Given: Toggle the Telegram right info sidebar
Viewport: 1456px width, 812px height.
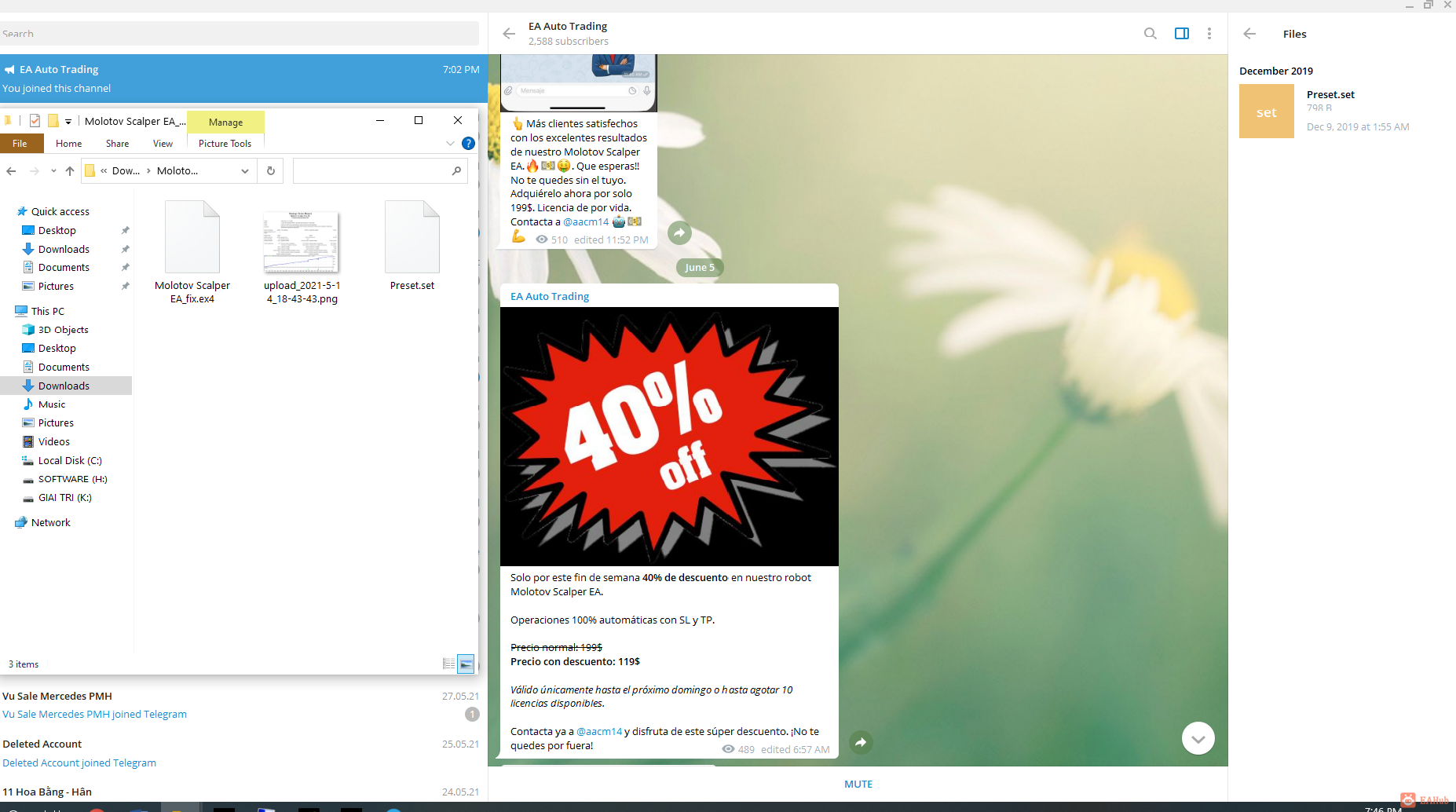Looking at the screenshot, I should click(x=1181, y=34).
